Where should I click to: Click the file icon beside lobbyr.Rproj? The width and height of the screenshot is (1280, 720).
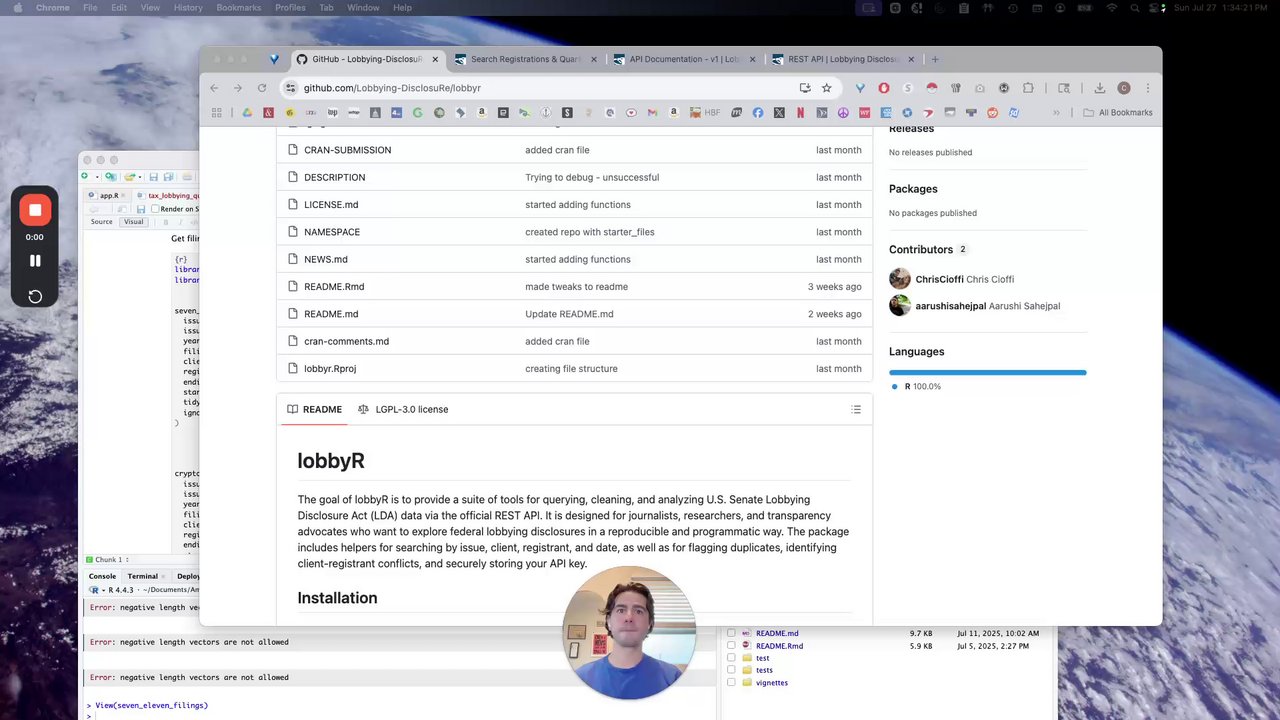(293, 368)
